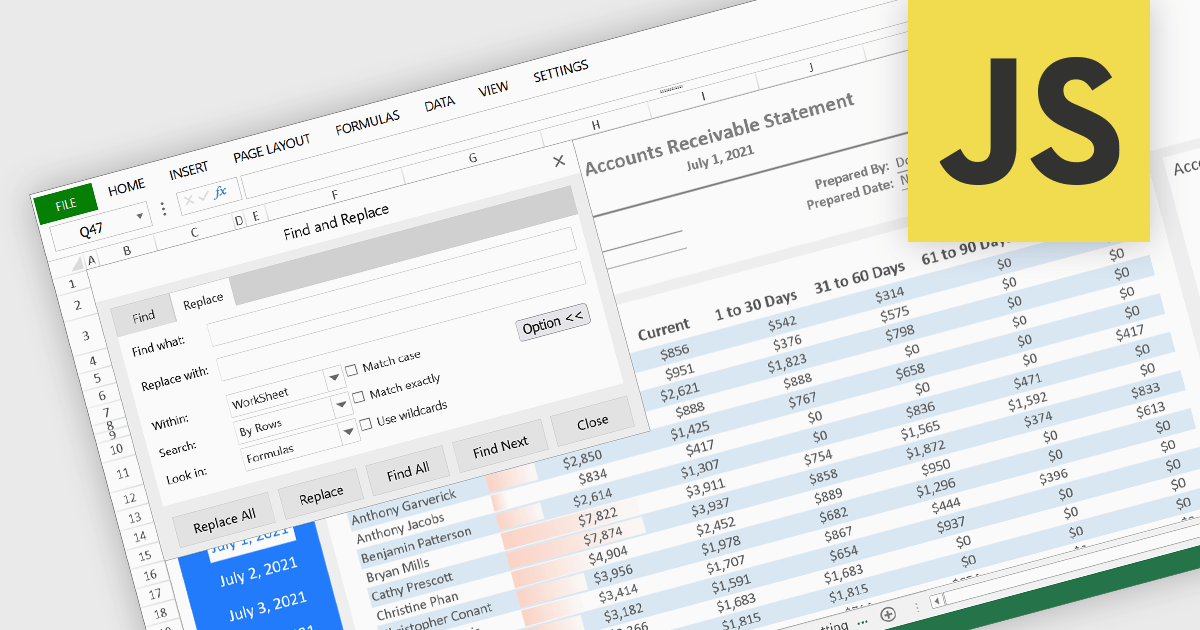Click the left arrow of the horizontal scrollbar
The height and width of the screenshot is (630, 1200).
tap(936, 600)
